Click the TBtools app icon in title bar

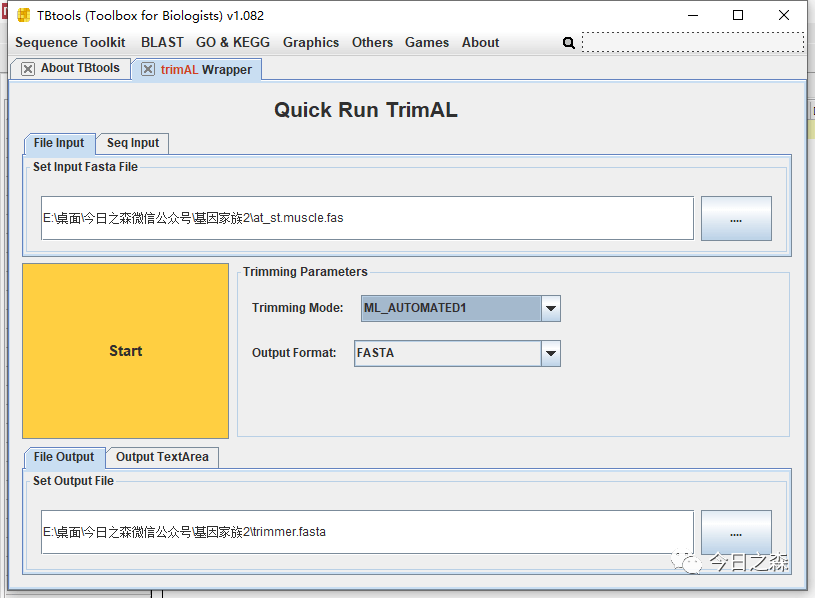(x=23, y=15)
